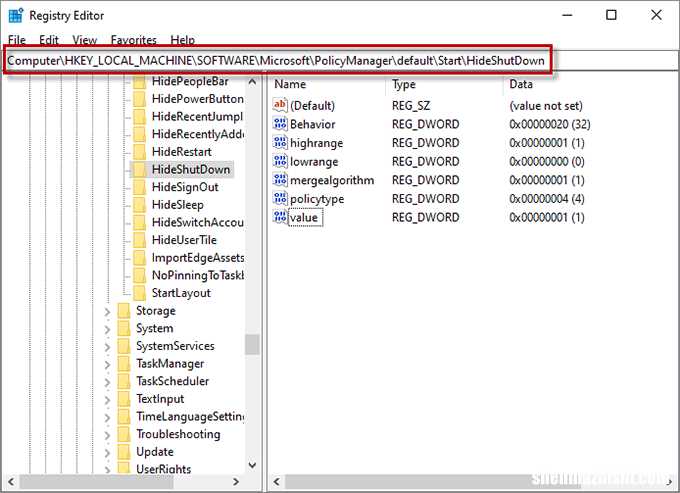The image size is (680, 493).
Task: Click the Registry Editor app icon in title bar
Action: coord(16,15)
